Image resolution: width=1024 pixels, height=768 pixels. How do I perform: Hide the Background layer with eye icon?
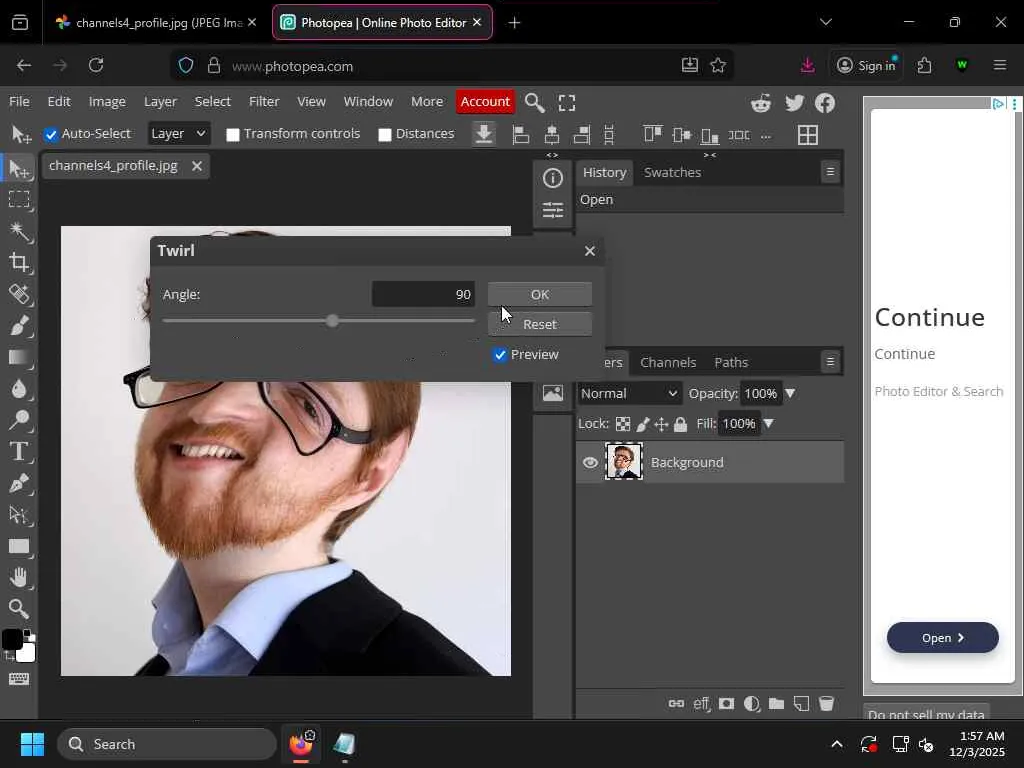coord(590,462)
